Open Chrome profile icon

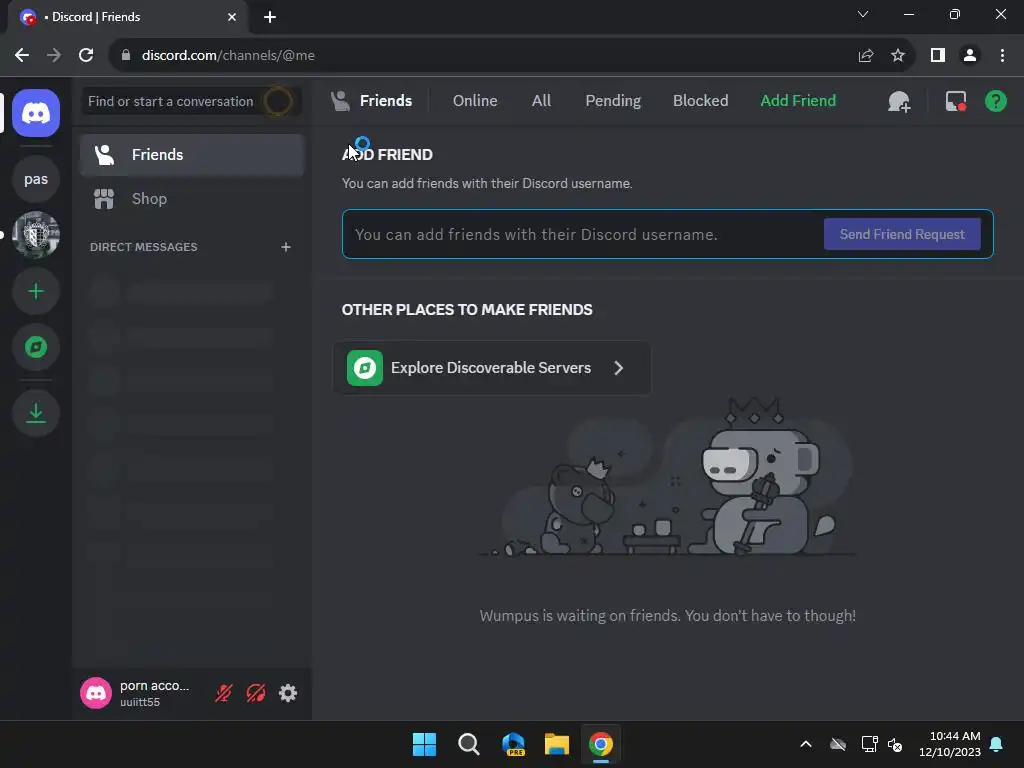(970, 56)
